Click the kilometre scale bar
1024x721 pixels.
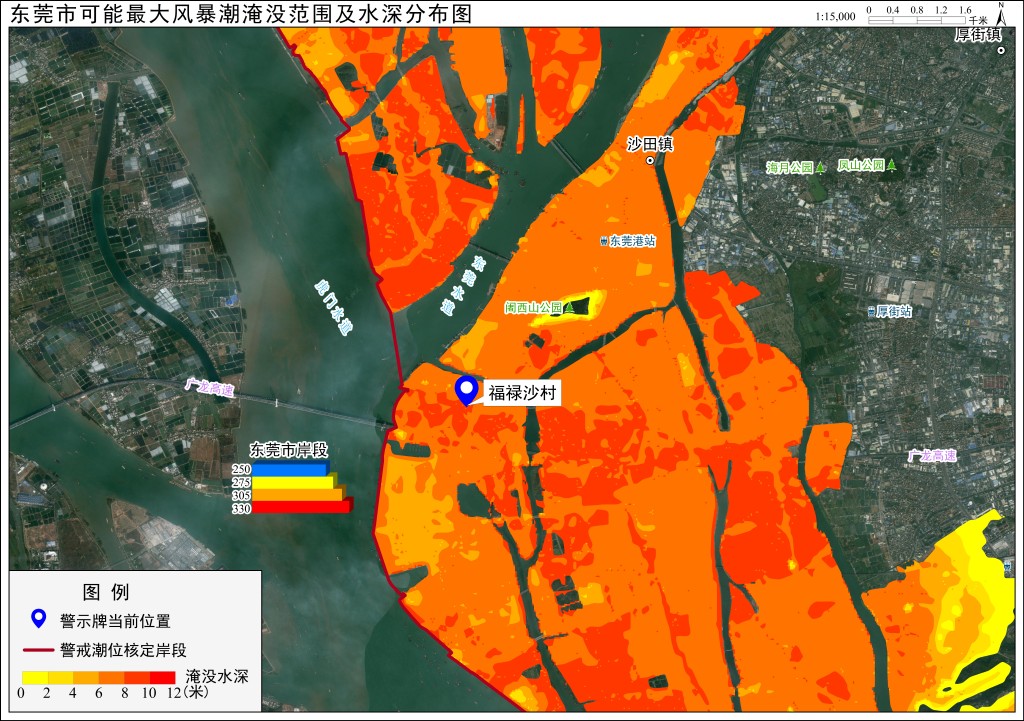[x=917, y=20]
